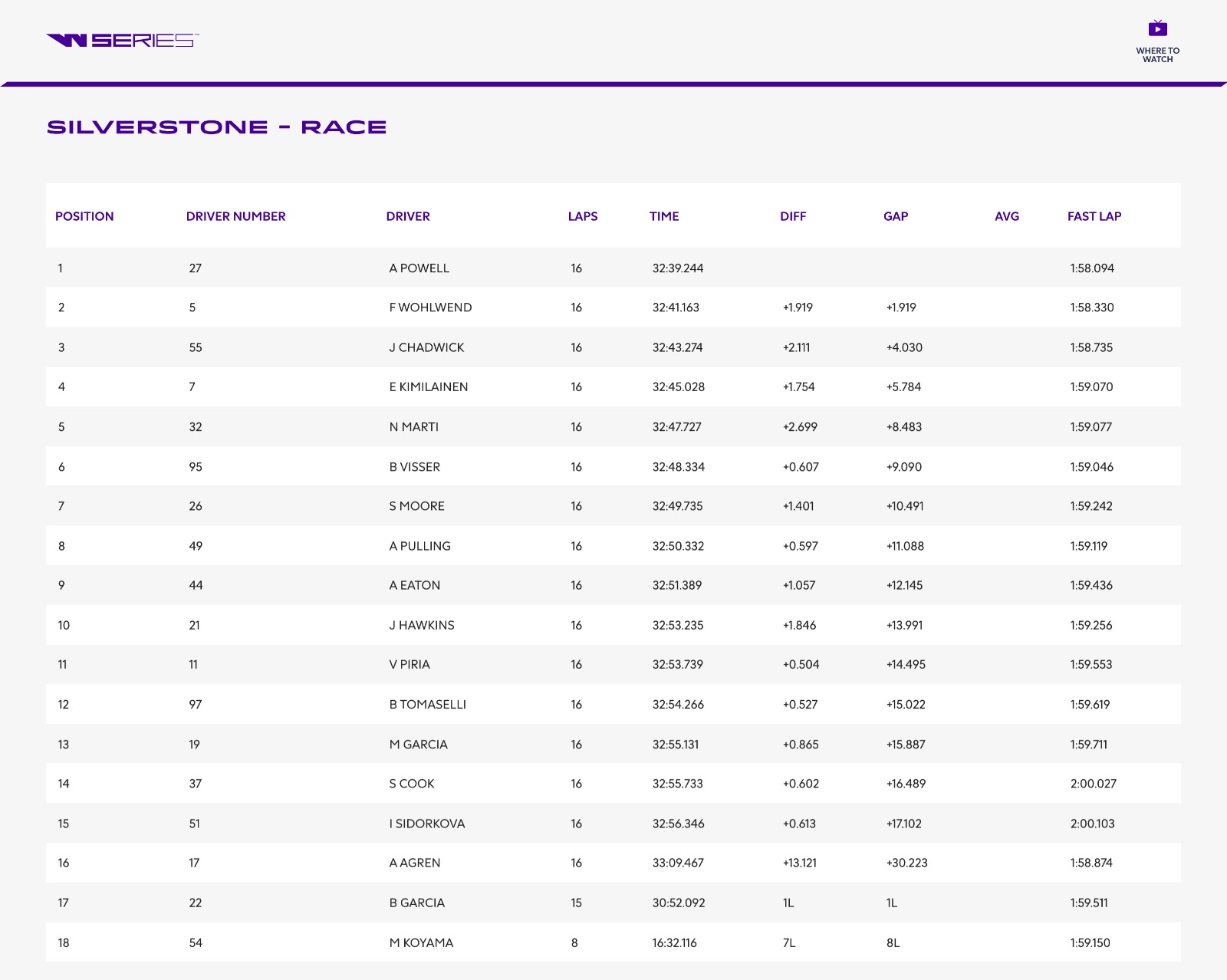Screen dimensions: 1227x980
Task: Click driver number 55 in Chadwick row
Action: point(196,347)
